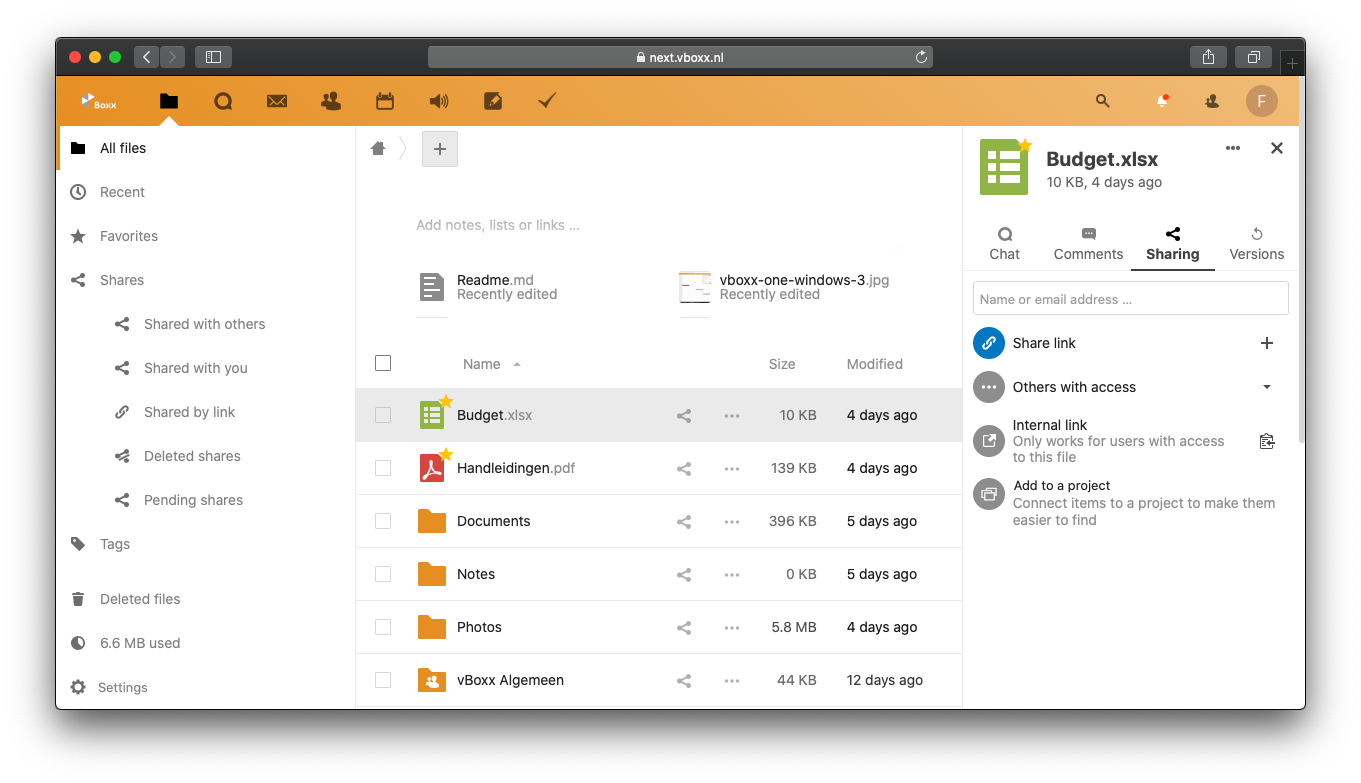Select the Sharing tab
The image size is (1361, 783).
1173,244
